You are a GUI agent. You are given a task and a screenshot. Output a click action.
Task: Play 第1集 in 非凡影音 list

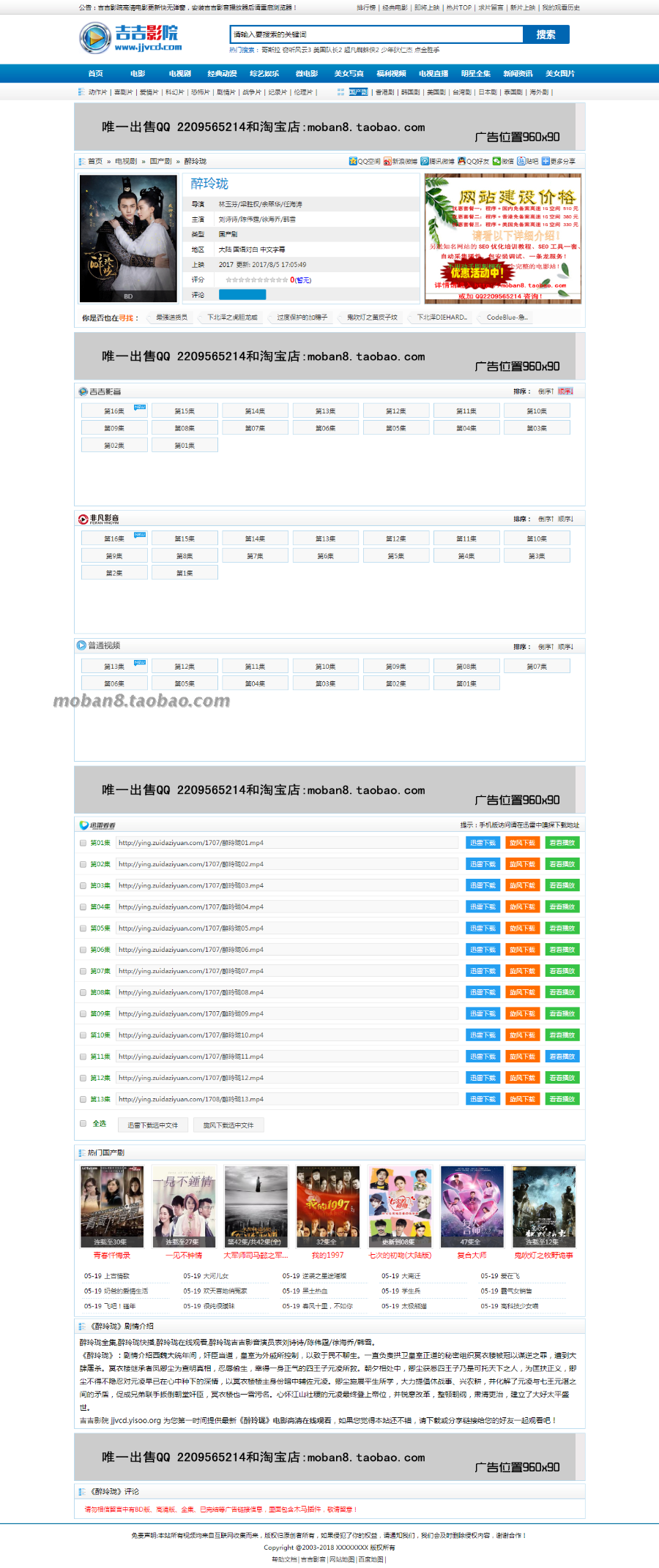tap(185, 573)
